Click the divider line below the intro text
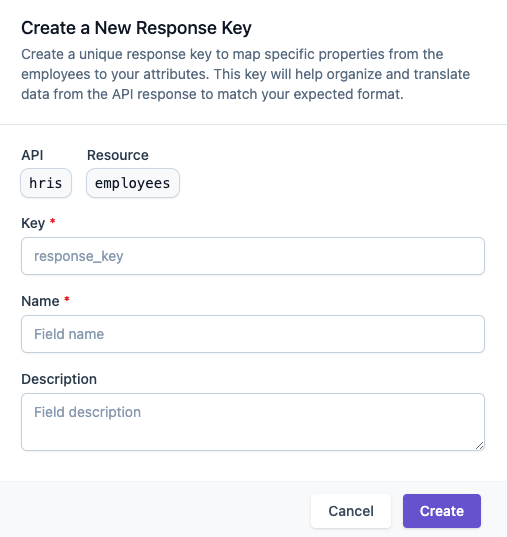Screen dimensions: 507x537 point(254,124)
